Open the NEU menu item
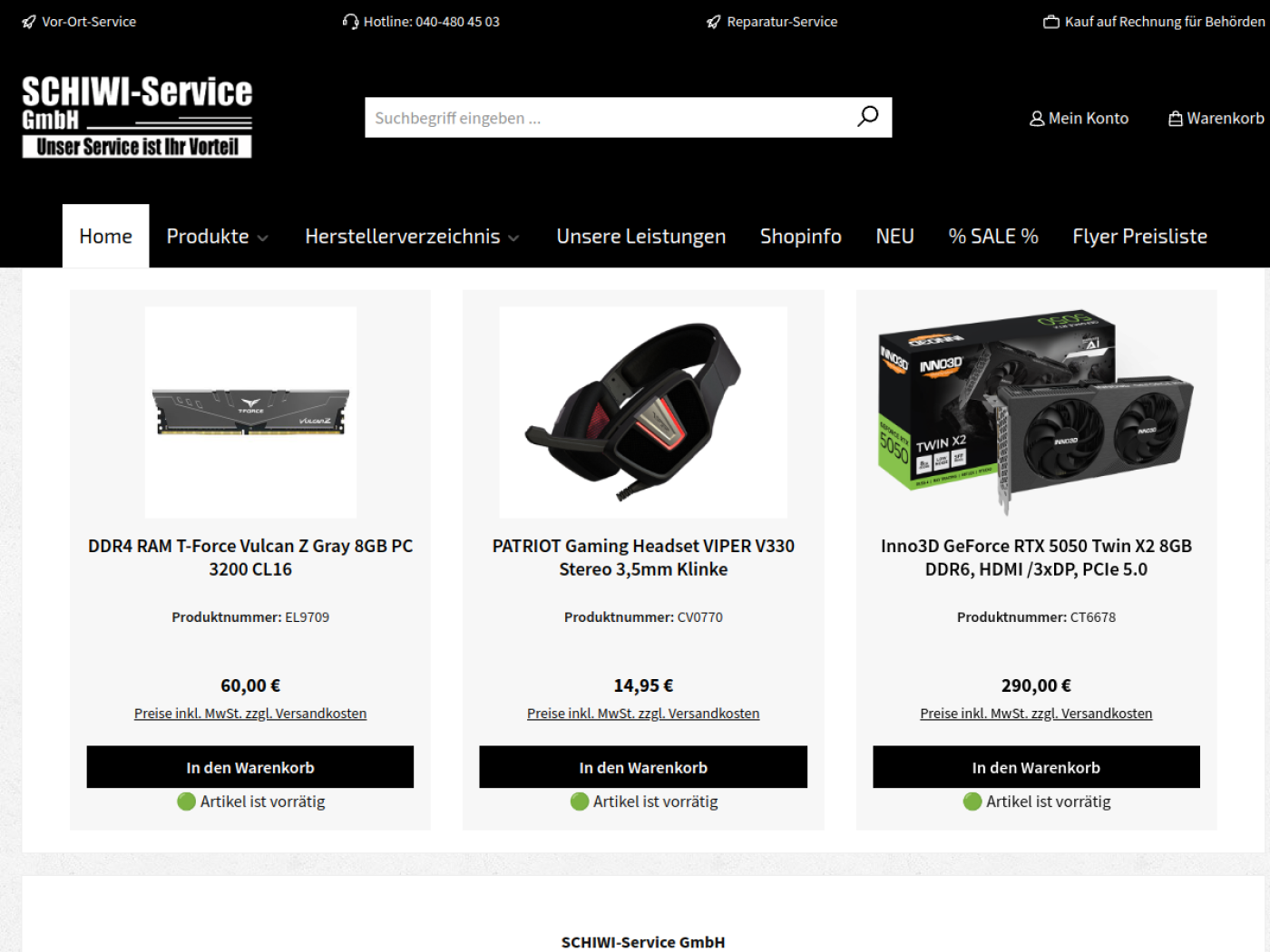The image size is (1270, 952). click(x=894, y=236)
